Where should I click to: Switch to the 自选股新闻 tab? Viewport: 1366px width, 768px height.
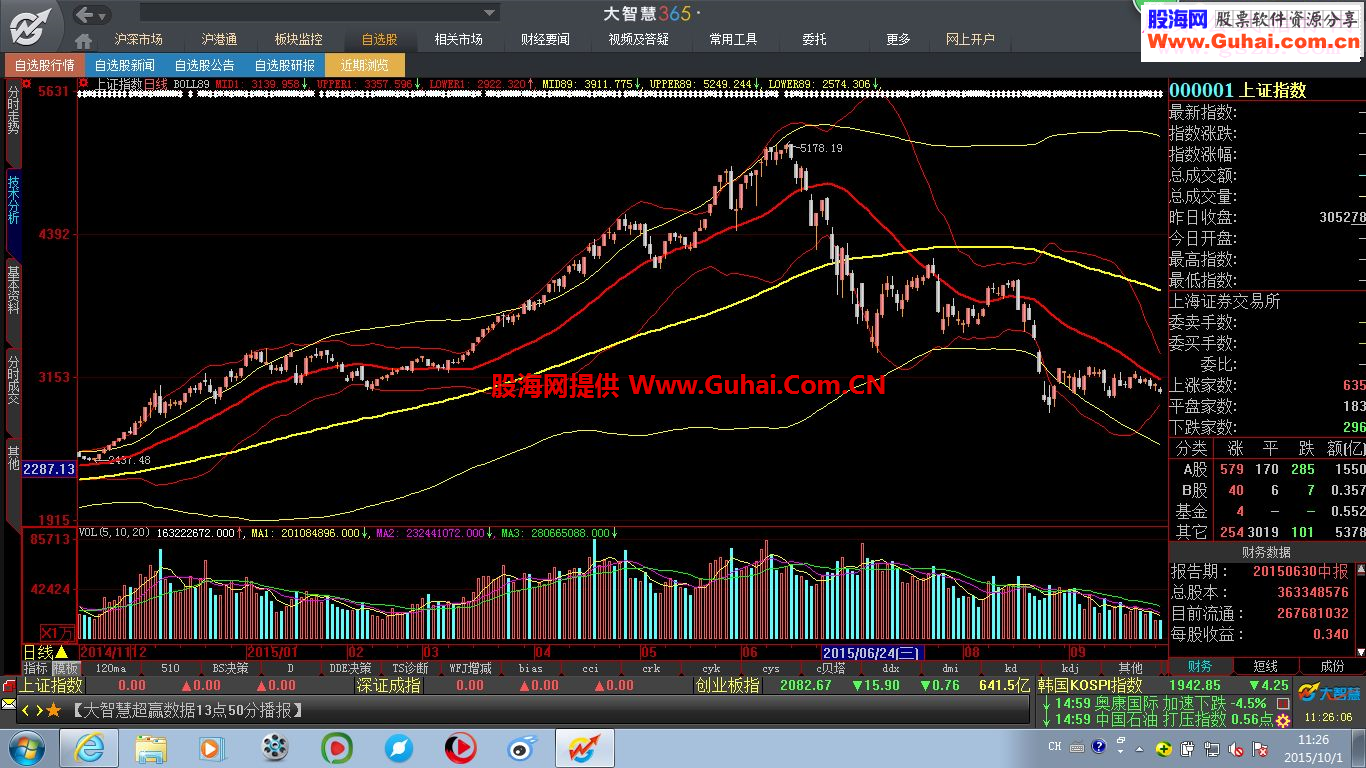pyautogui.click(x=124, y=65)
